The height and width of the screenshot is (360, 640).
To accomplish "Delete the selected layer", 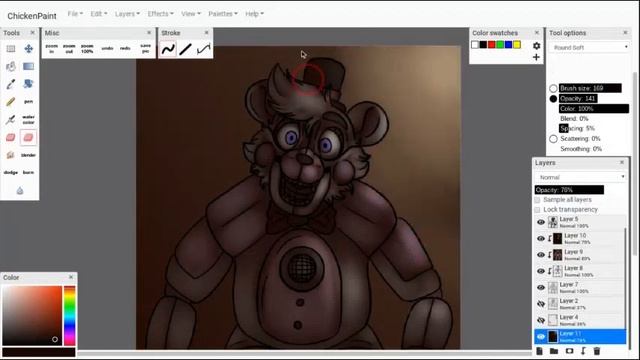I will pyautogui.click(x=597, y=351).
